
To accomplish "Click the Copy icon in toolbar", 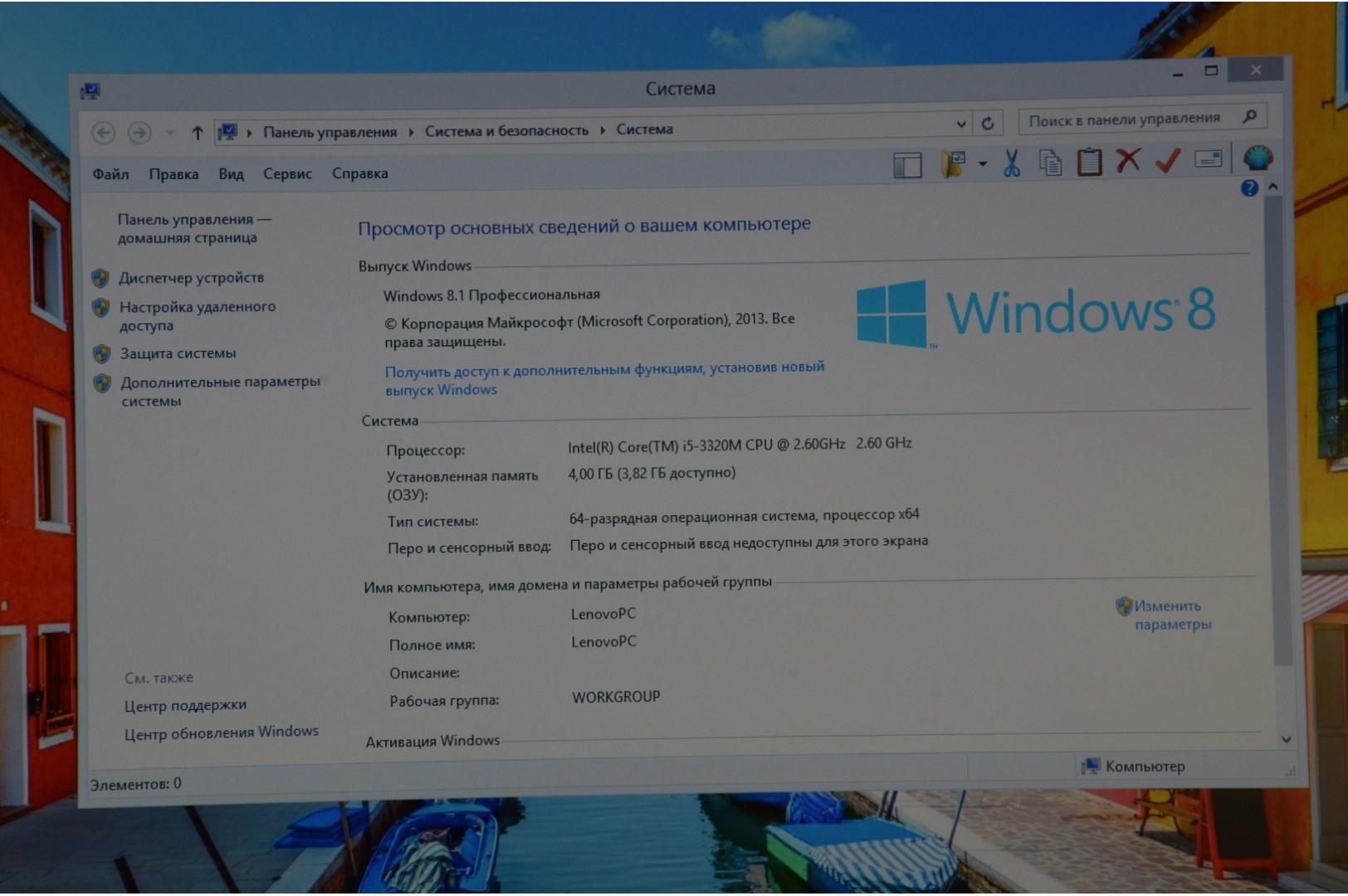I will pos(1050,163).
